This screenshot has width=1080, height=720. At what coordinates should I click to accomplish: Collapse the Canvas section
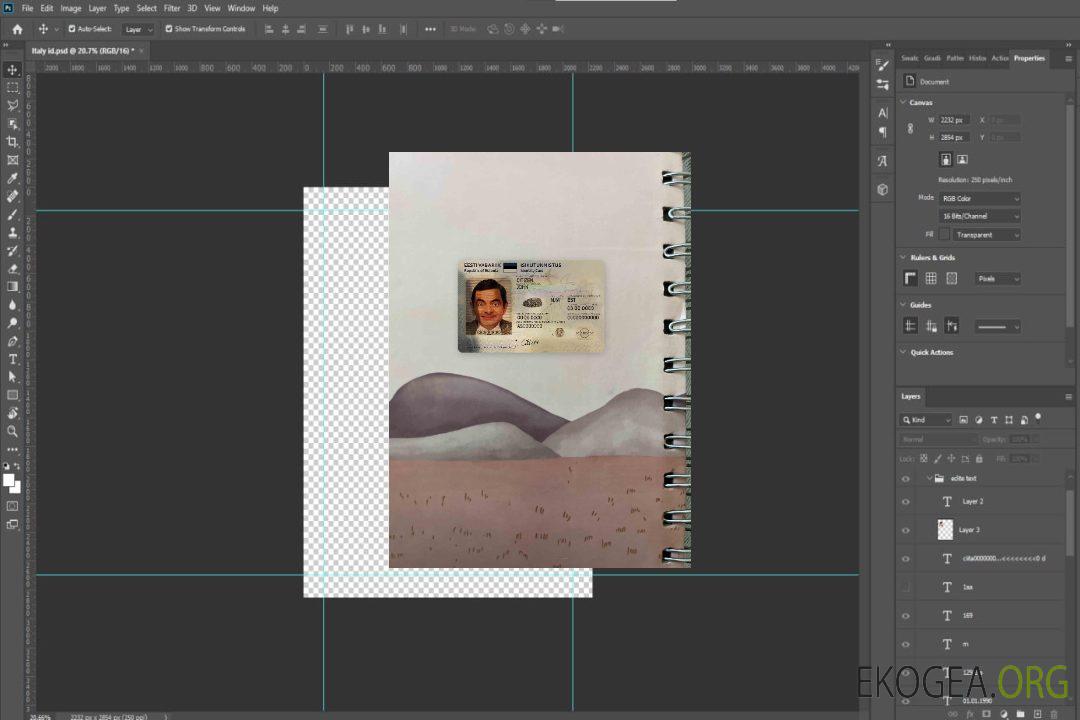tap(903, 102)
